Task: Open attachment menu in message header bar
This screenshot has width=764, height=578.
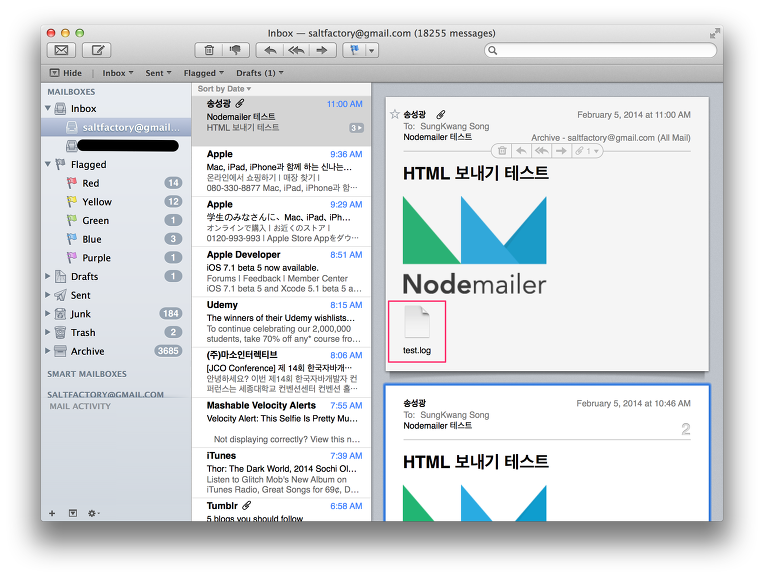Action: tap(586, 151)
